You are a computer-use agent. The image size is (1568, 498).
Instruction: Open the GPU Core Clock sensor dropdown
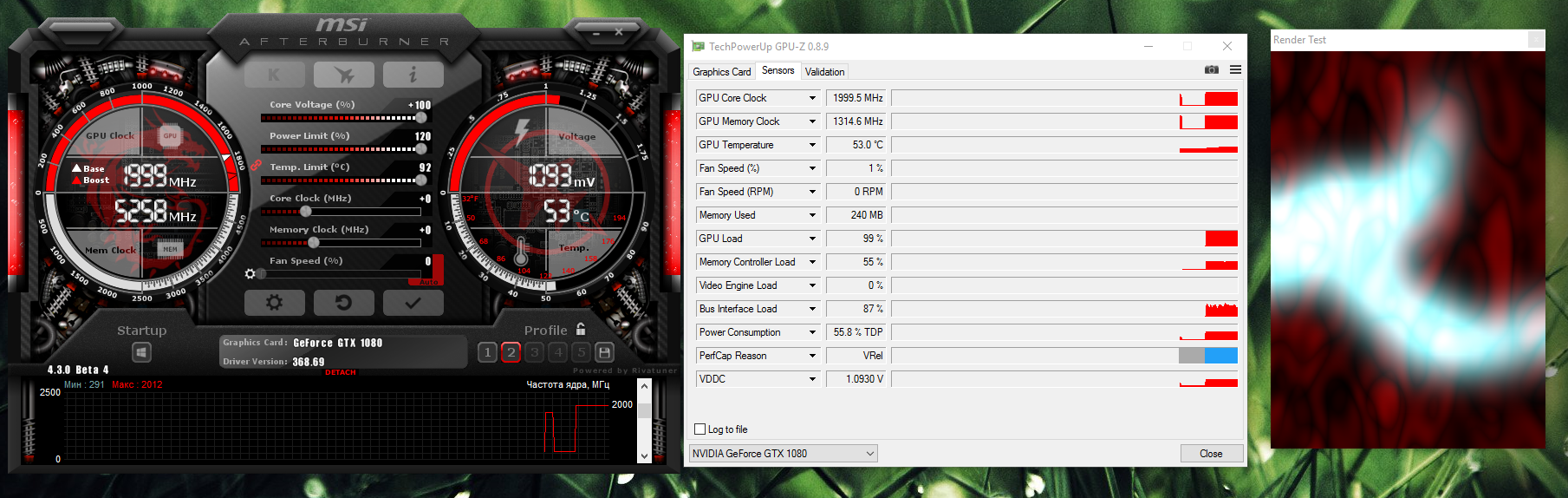pos(812,98)
